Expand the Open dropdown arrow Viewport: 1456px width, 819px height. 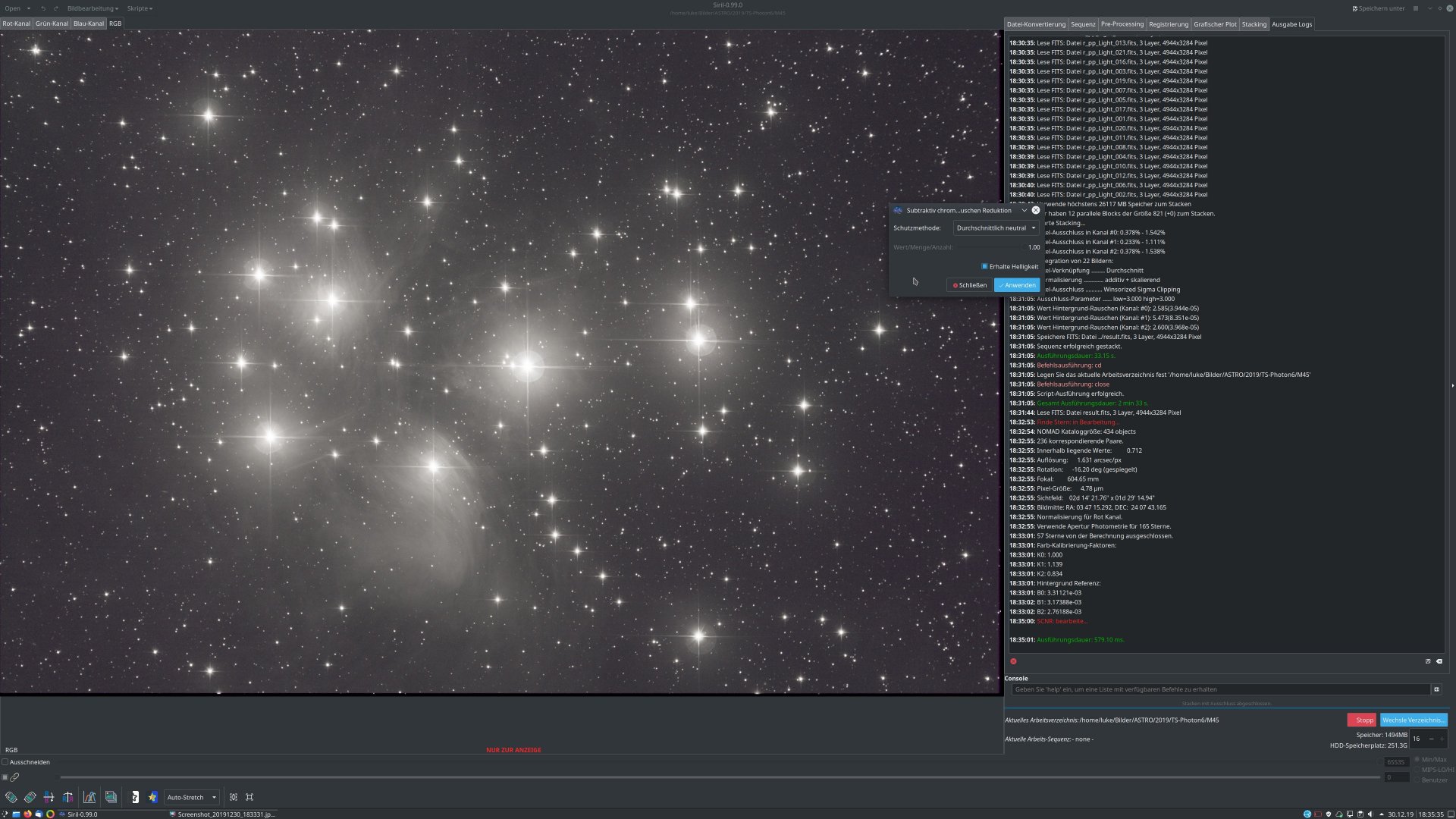click(x=29, y=8)
